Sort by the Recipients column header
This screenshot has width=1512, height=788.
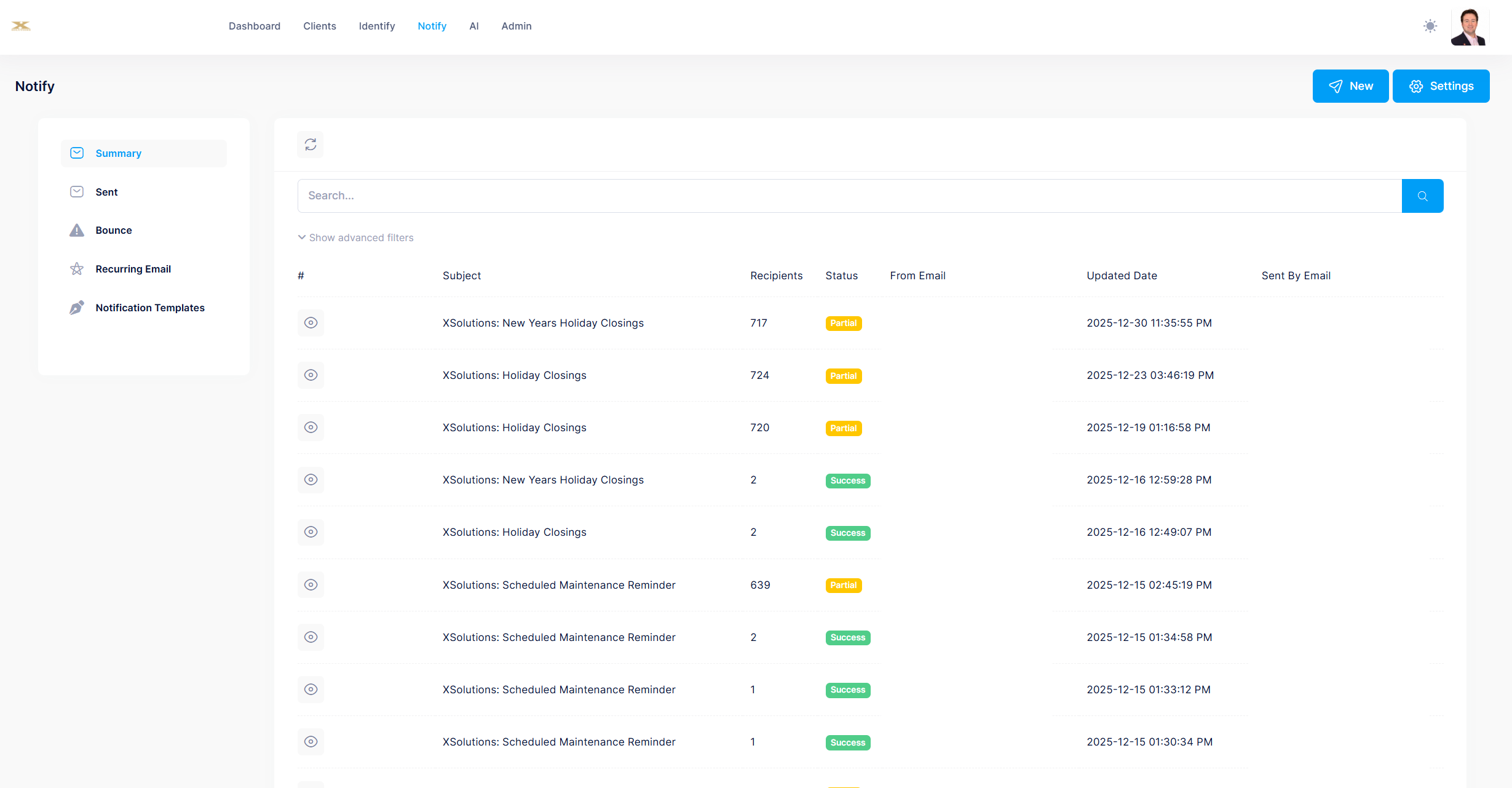coord(776,276)
